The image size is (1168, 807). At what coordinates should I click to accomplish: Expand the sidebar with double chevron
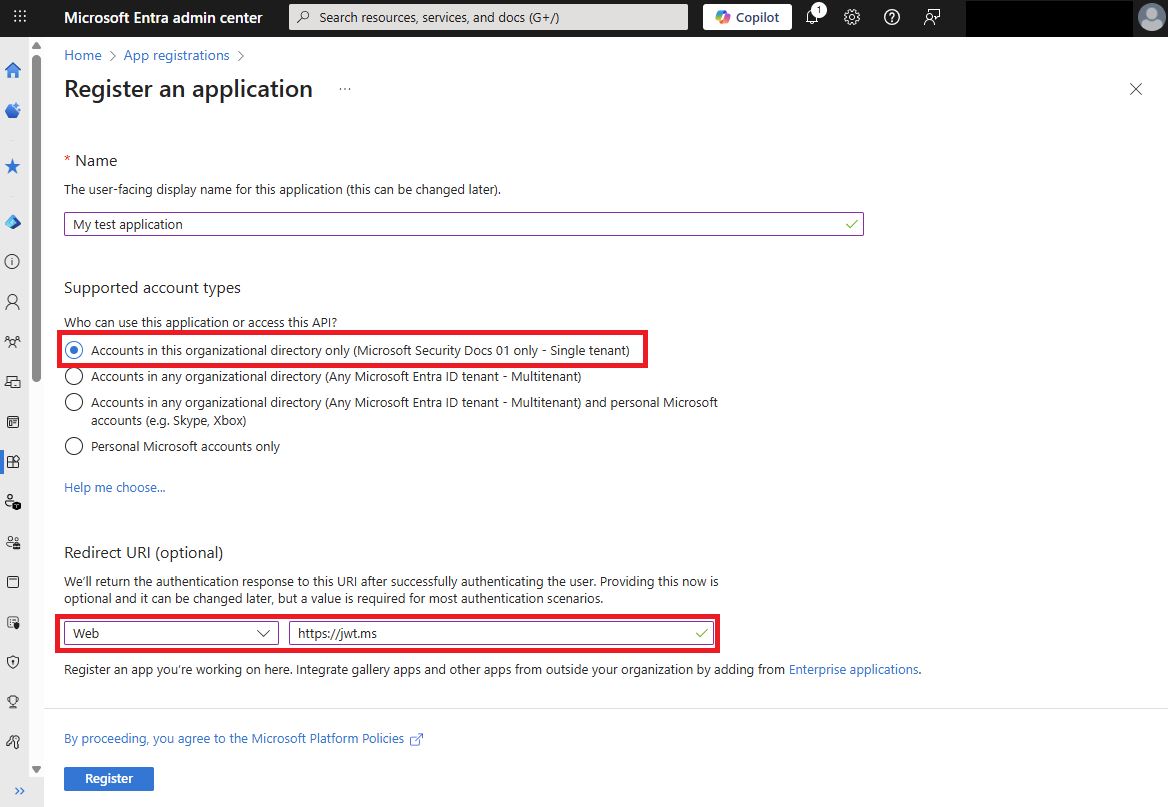coord(20,791)
